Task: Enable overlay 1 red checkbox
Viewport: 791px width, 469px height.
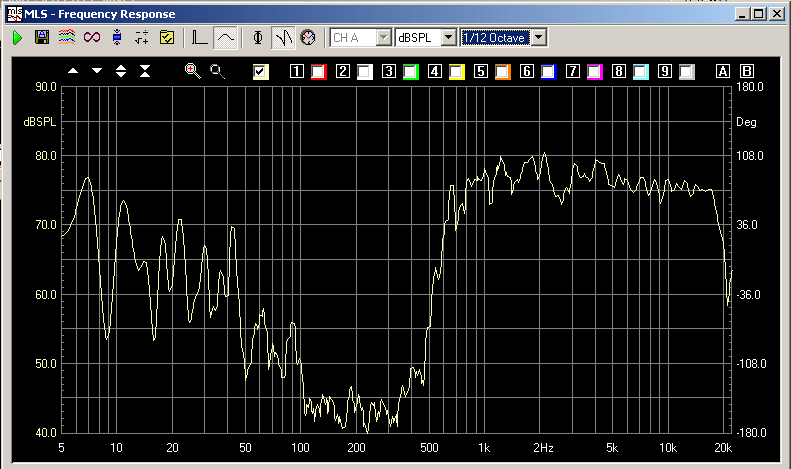Action: click(318, 71)
